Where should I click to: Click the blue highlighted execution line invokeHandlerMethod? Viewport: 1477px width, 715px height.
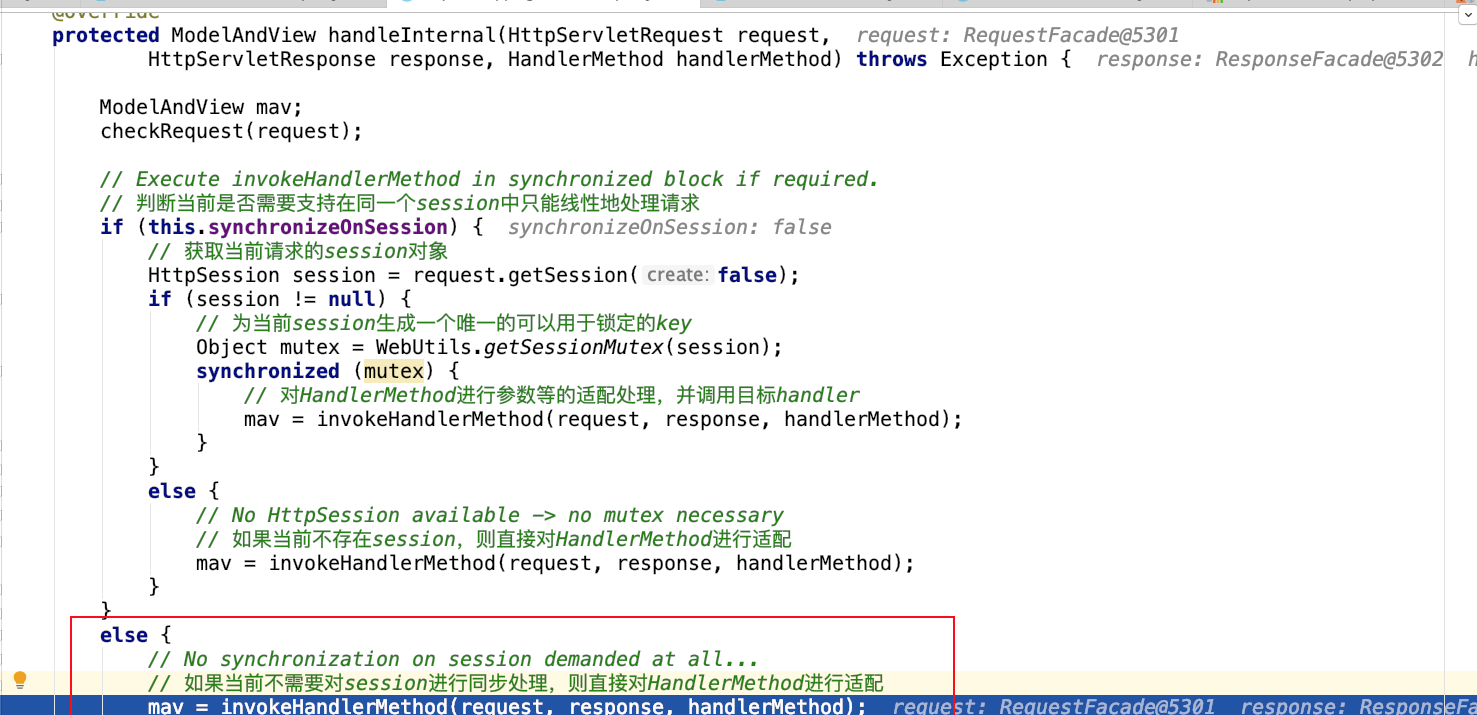click(738, 706)
